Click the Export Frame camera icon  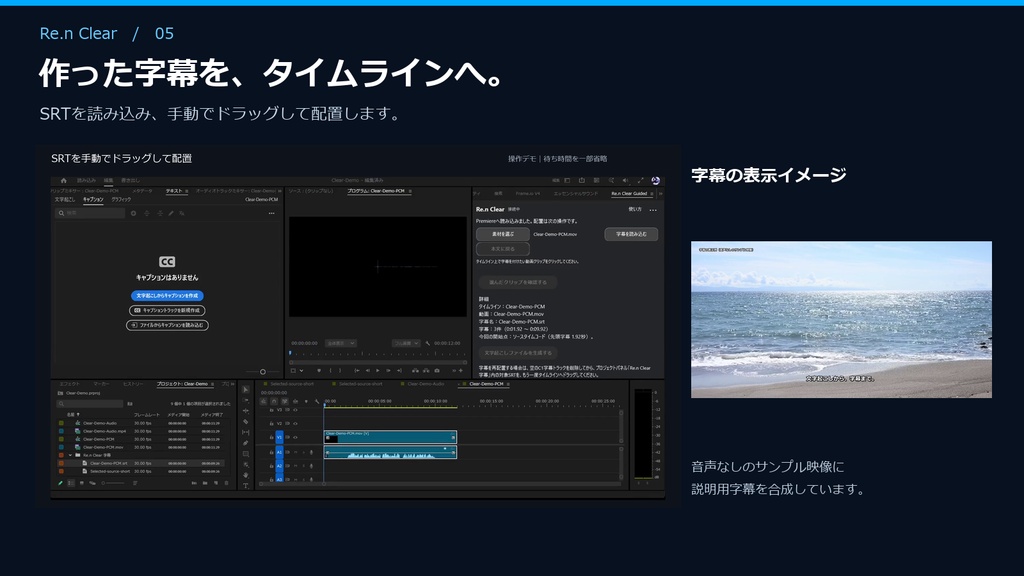pyautogui.click(x=437, y=371)
